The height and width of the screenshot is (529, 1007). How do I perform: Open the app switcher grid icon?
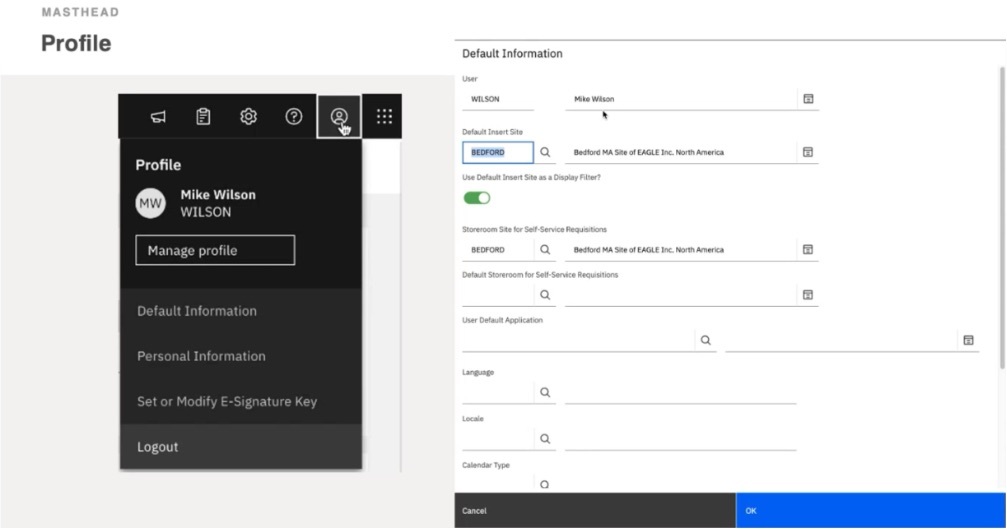384,117
